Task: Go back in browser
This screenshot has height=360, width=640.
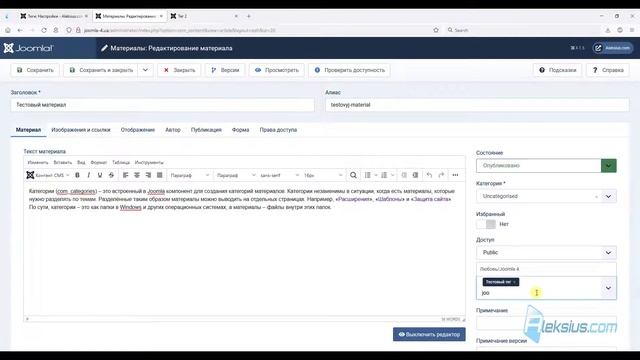Action: click(x=20, y=30)
